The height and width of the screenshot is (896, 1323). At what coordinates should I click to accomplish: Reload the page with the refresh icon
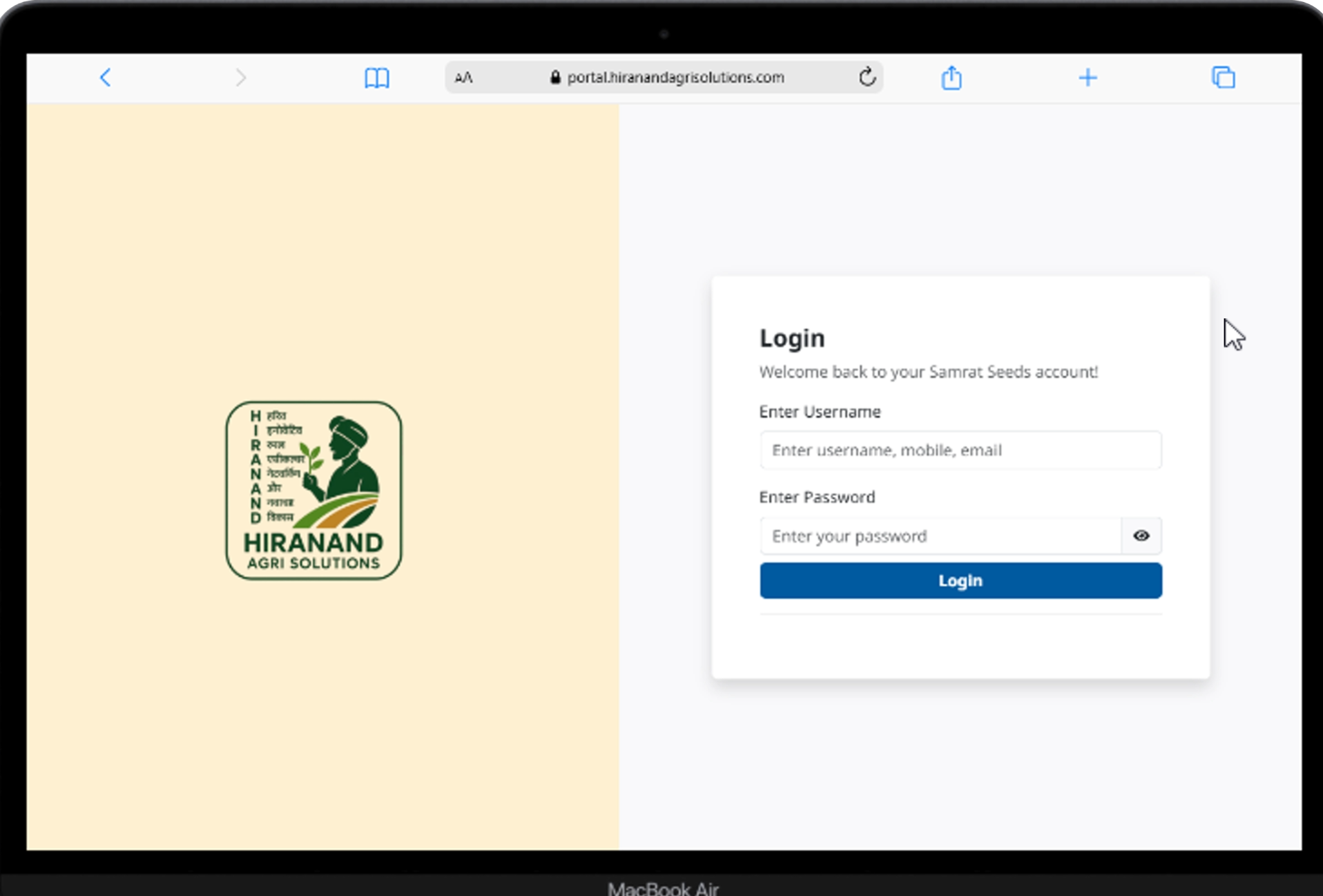point(867,77)
